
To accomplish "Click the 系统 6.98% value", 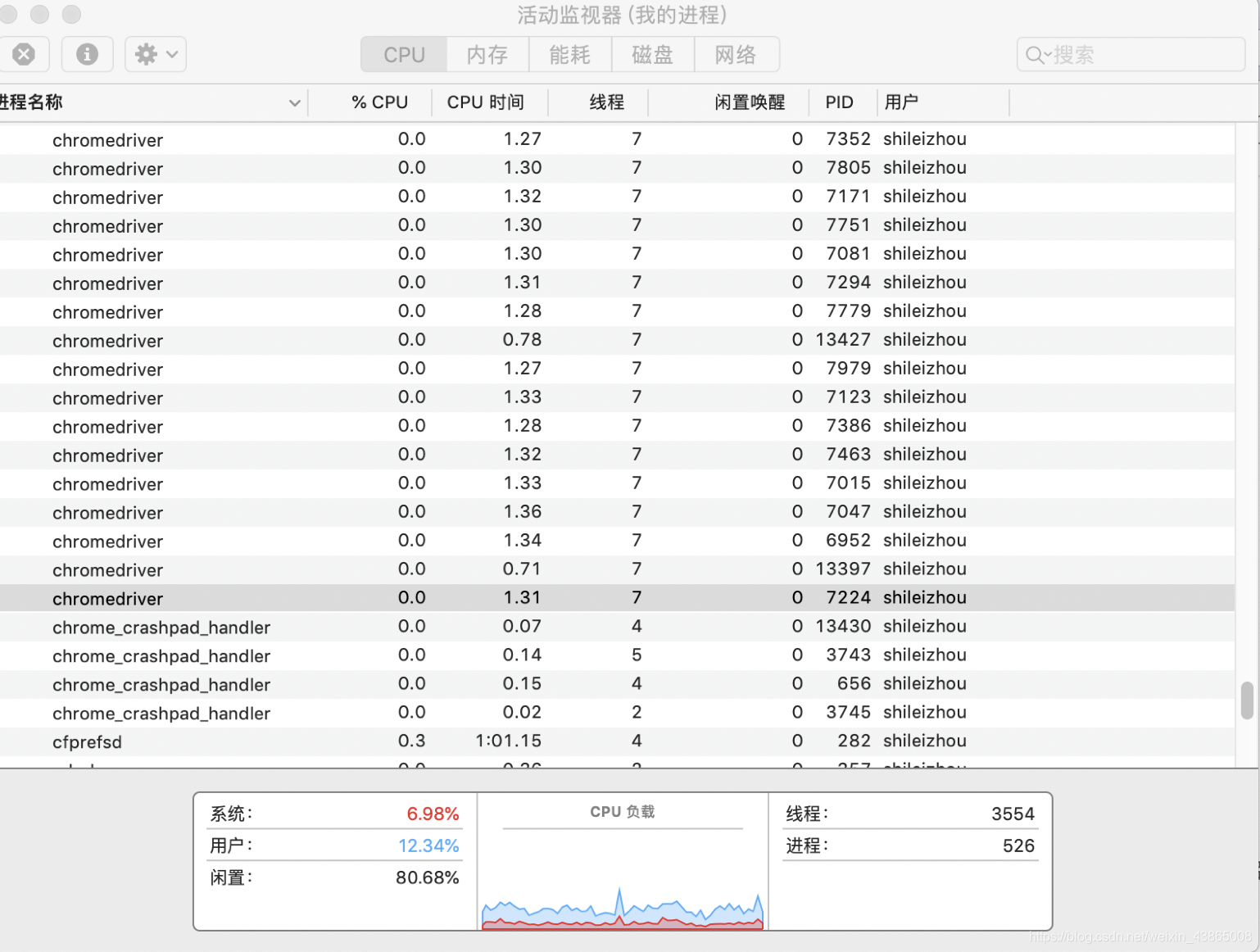I will [x=433, y=814].
